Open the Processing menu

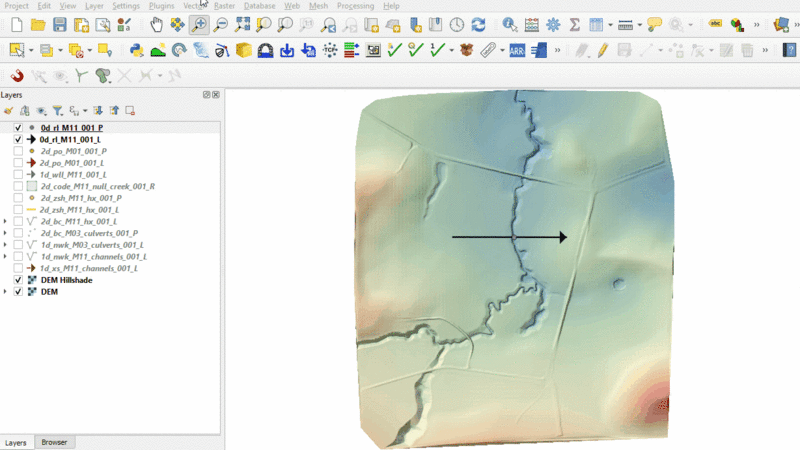[x=355, y=6]
